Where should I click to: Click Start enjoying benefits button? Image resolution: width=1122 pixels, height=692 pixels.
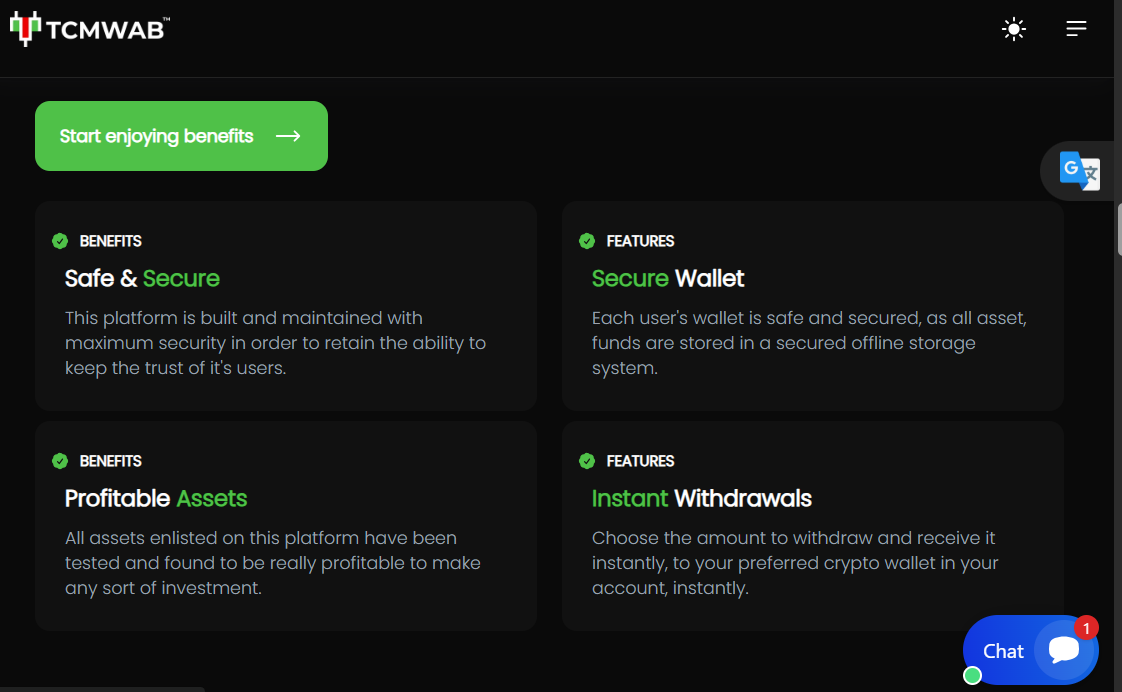click(181, 136)
